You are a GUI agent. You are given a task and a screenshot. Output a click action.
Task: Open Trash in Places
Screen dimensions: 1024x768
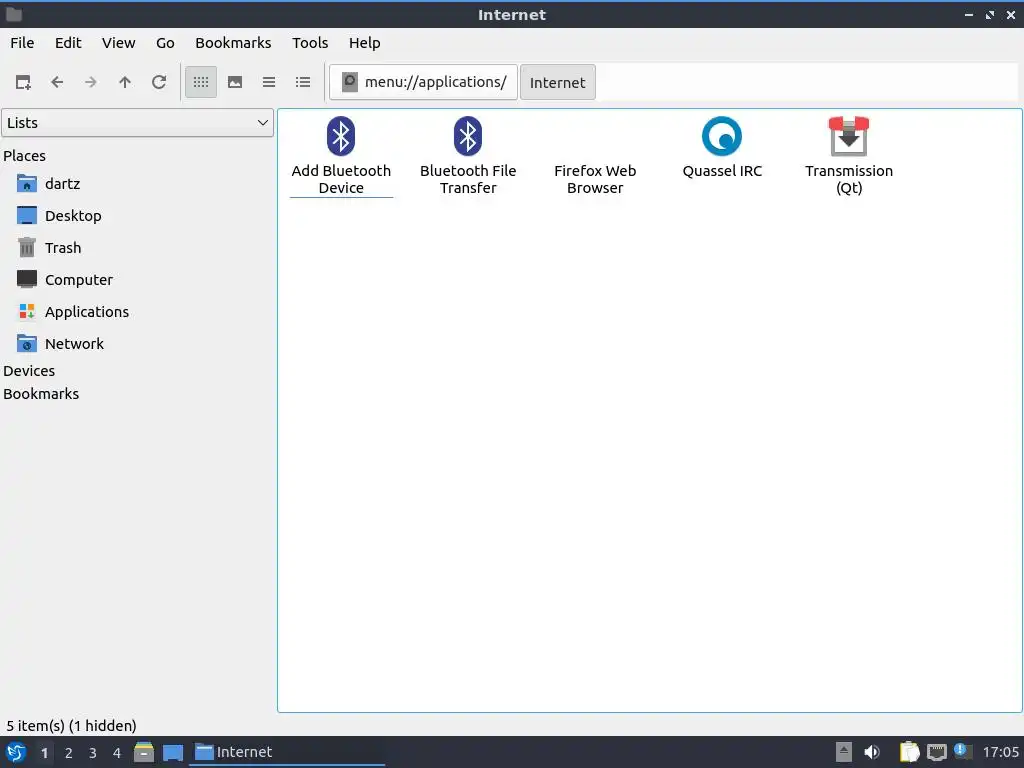pos(49,248)
